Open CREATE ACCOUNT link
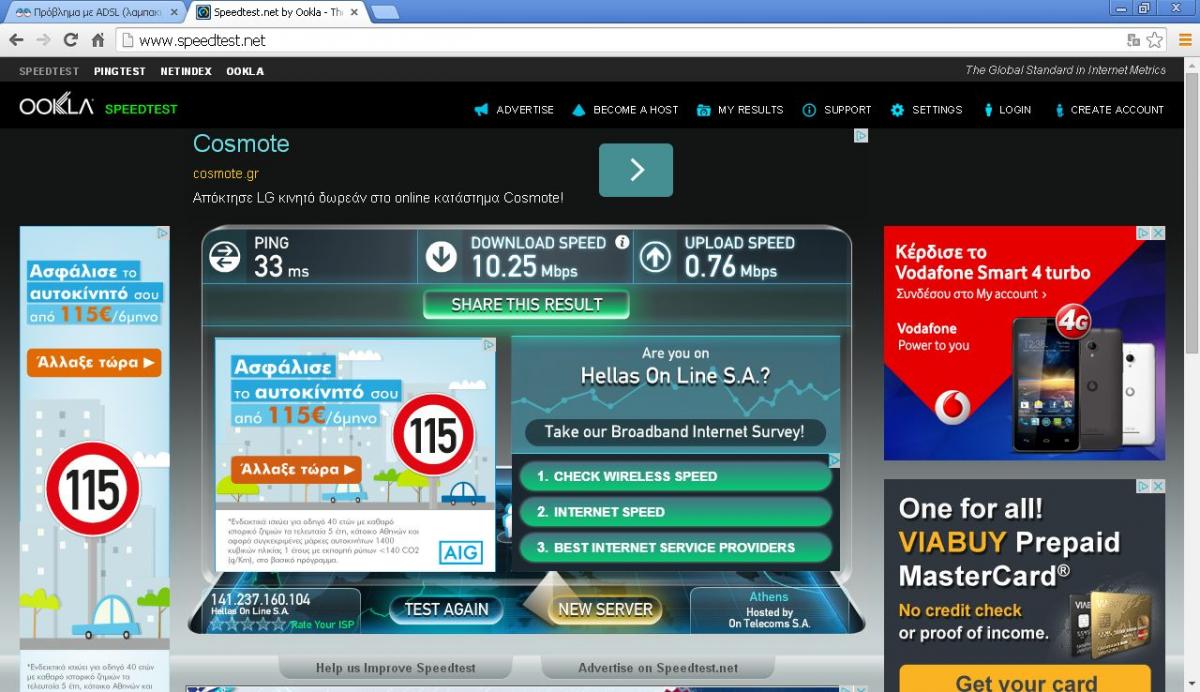The width and height of the screenshot is (1200, 692). click(1117, 110)
